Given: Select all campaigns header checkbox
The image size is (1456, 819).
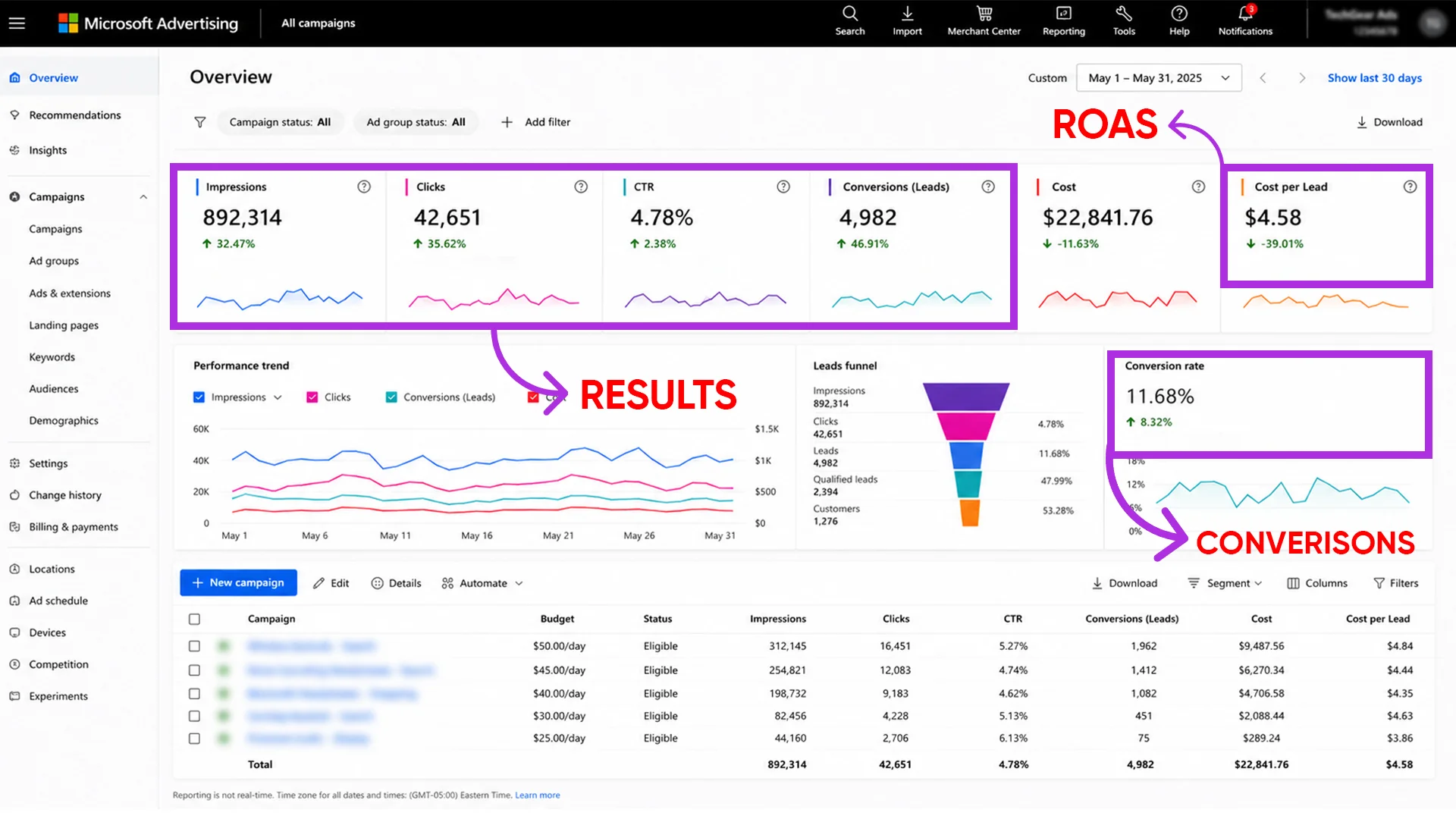Looking at the screenshot, I should pyautogui.click(x=194, y=619).
